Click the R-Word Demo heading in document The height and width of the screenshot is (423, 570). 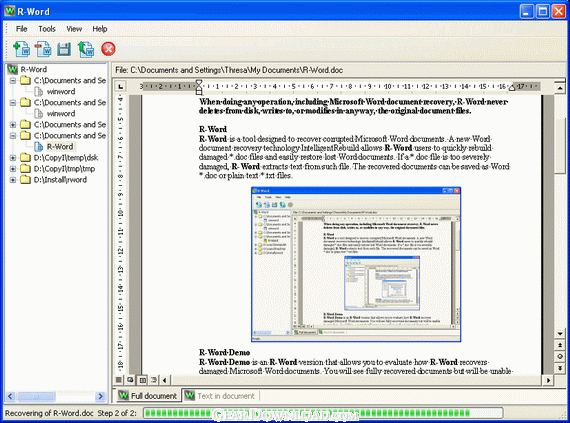[224, 352]
